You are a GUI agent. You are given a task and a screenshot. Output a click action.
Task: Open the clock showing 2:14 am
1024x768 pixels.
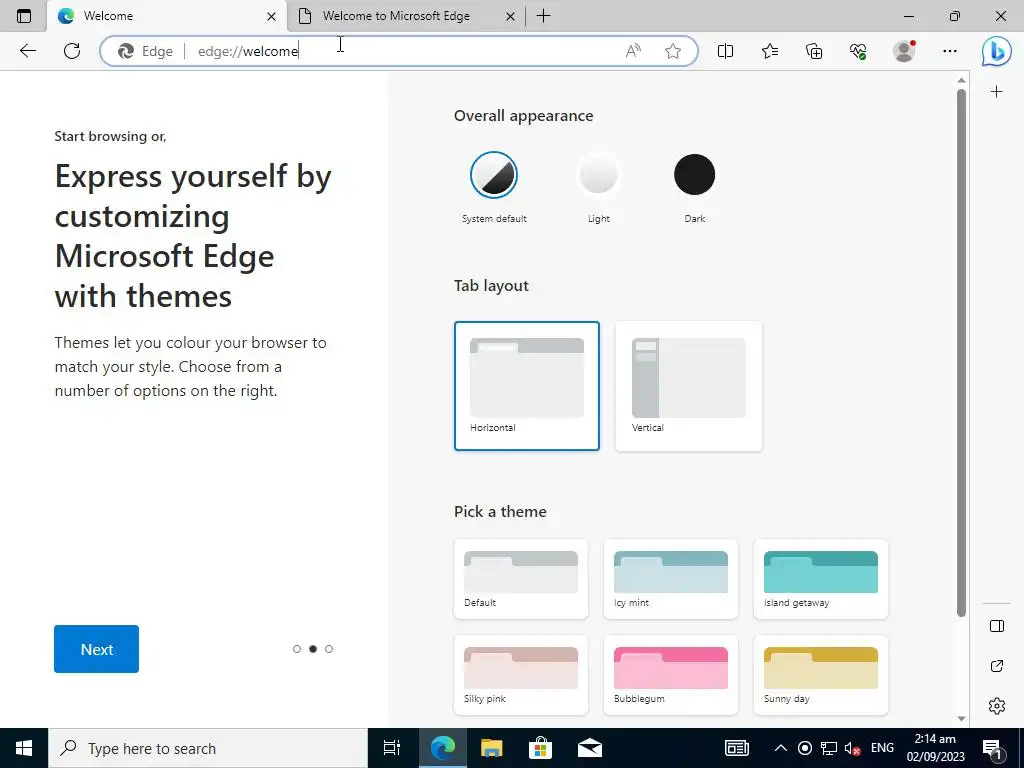point(935,748)
